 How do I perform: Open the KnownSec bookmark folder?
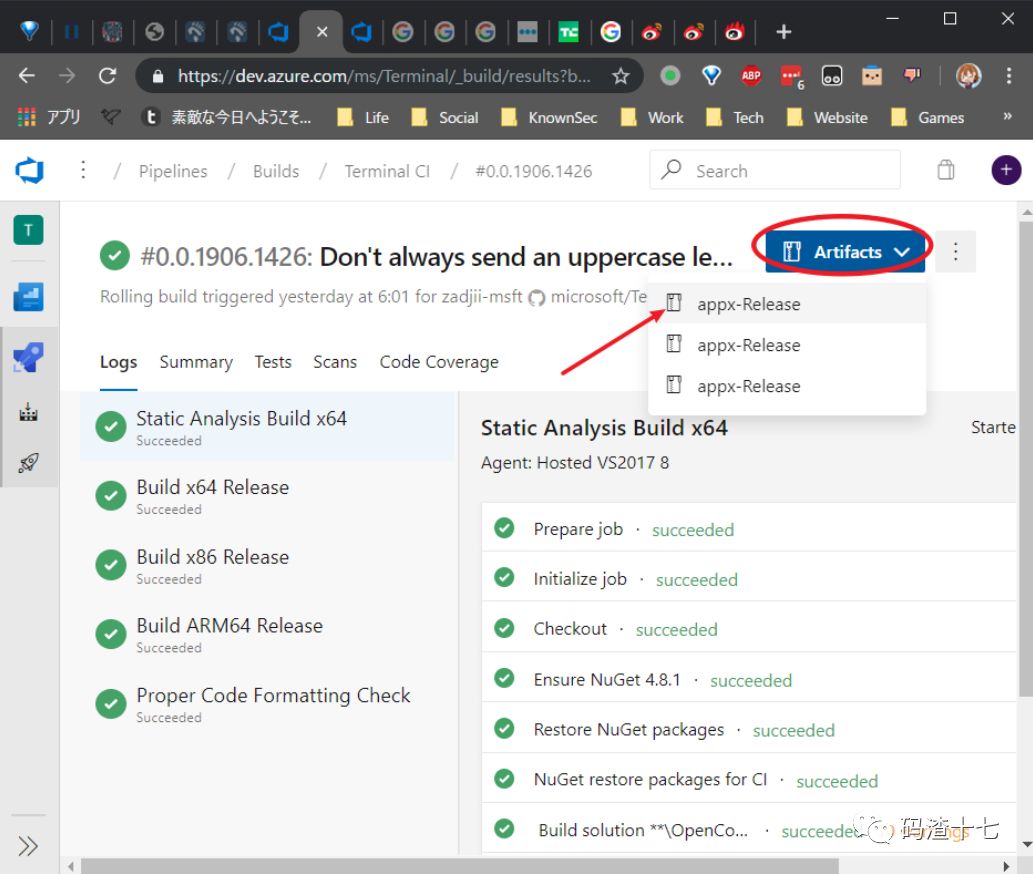(x=549, y=117)
